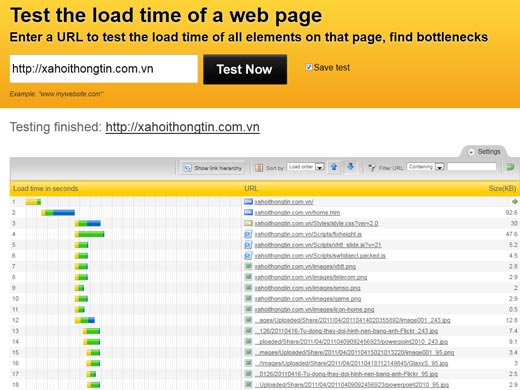Click the Size(KB) column header
520x390 pixels.
502,189
